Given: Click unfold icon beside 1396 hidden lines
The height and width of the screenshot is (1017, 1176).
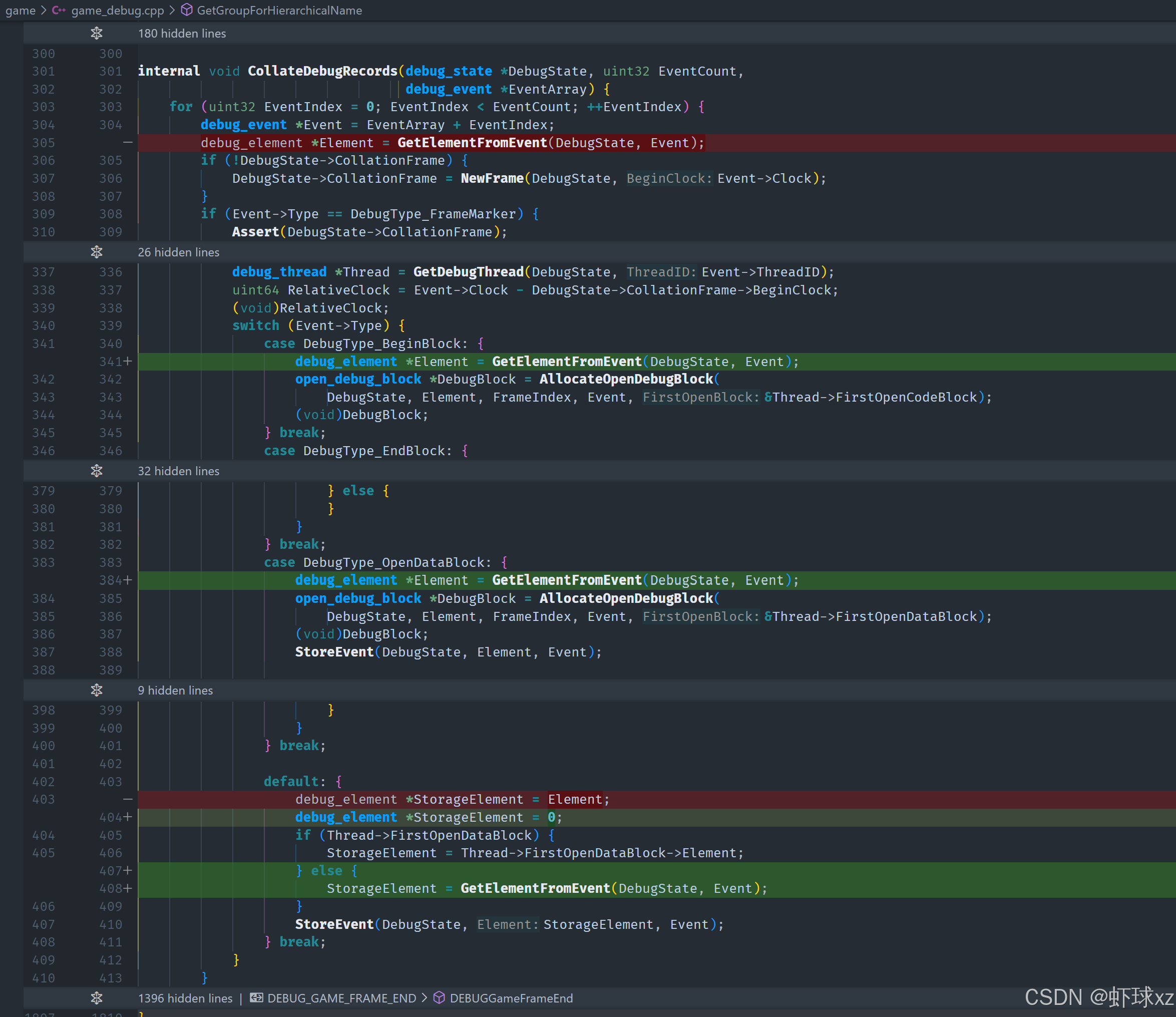Looking at the screenshot, I should [97, 997].
